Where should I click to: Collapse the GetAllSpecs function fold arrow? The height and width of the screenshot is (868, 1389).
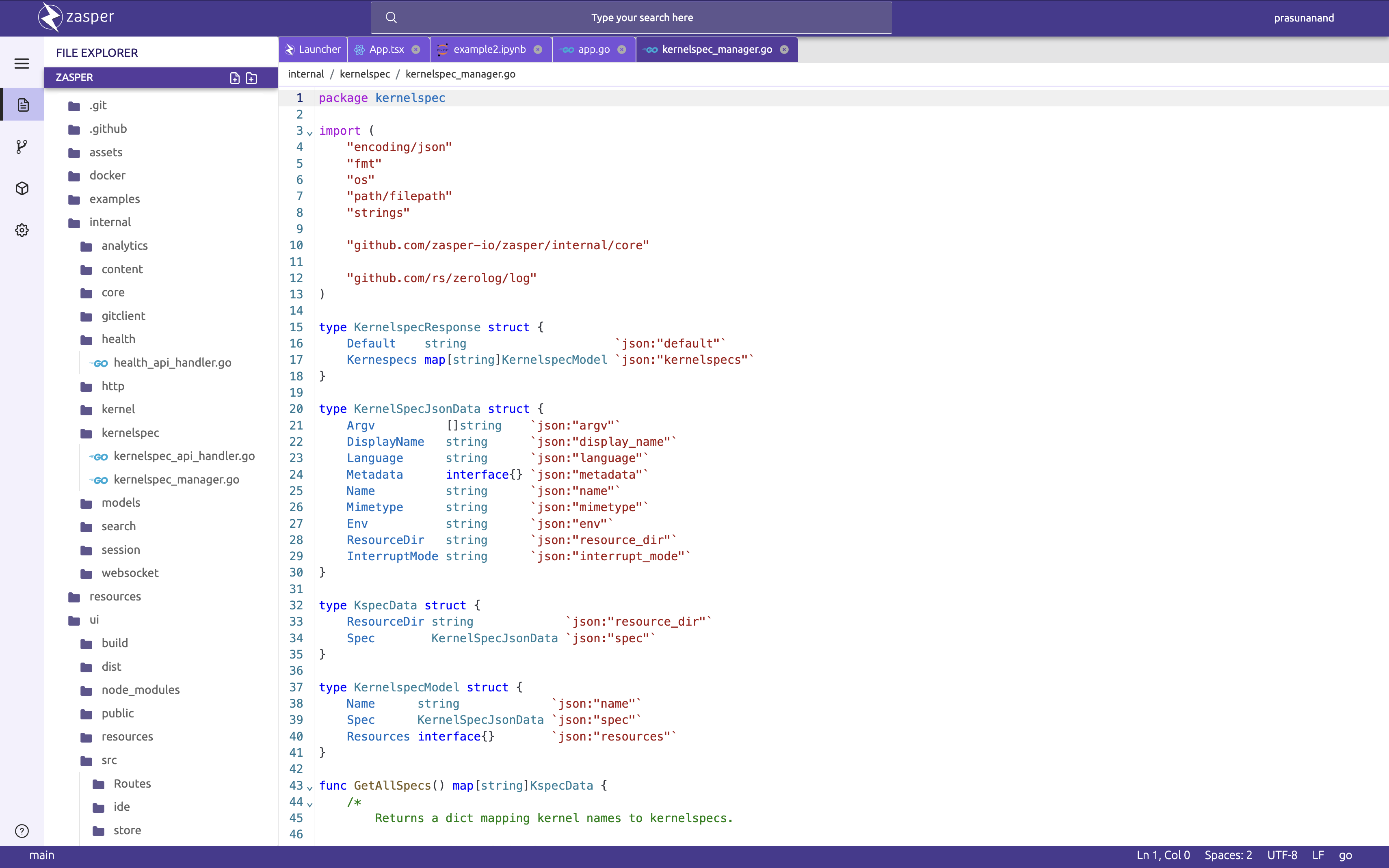tap(309, 788)
